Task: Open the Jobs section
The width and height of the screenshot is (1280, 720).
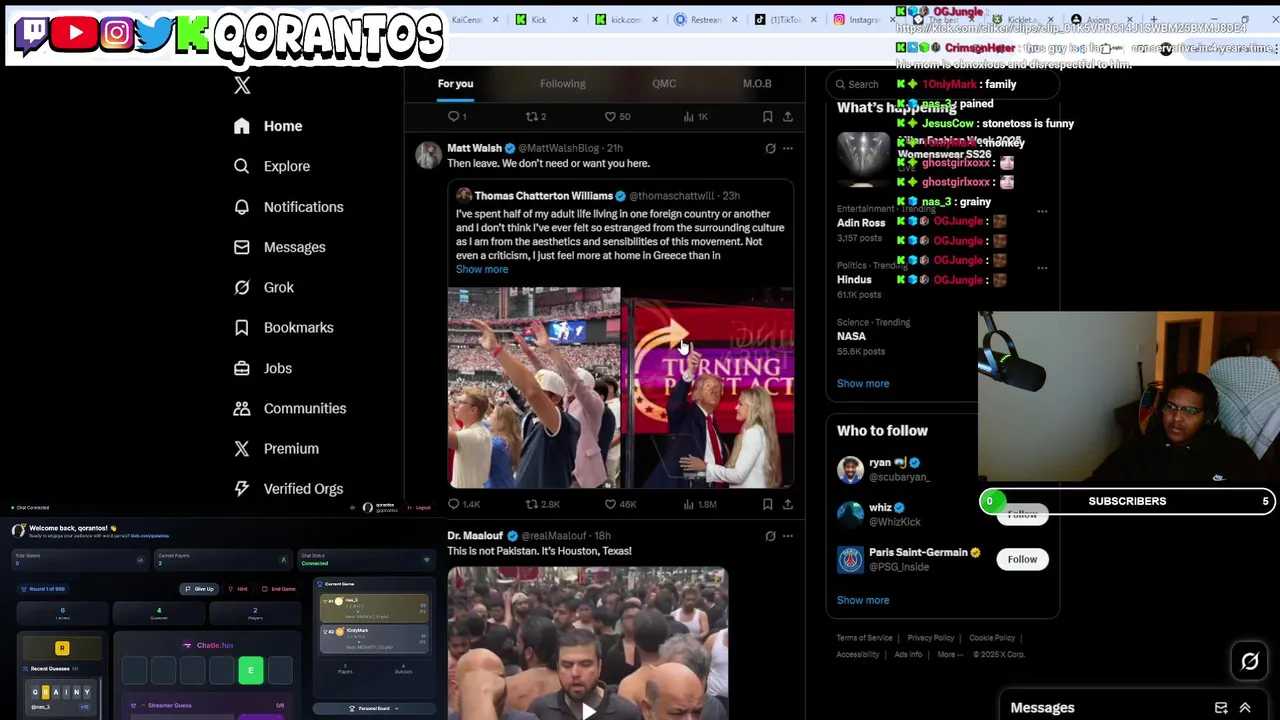Action: [x=263, y=368]
